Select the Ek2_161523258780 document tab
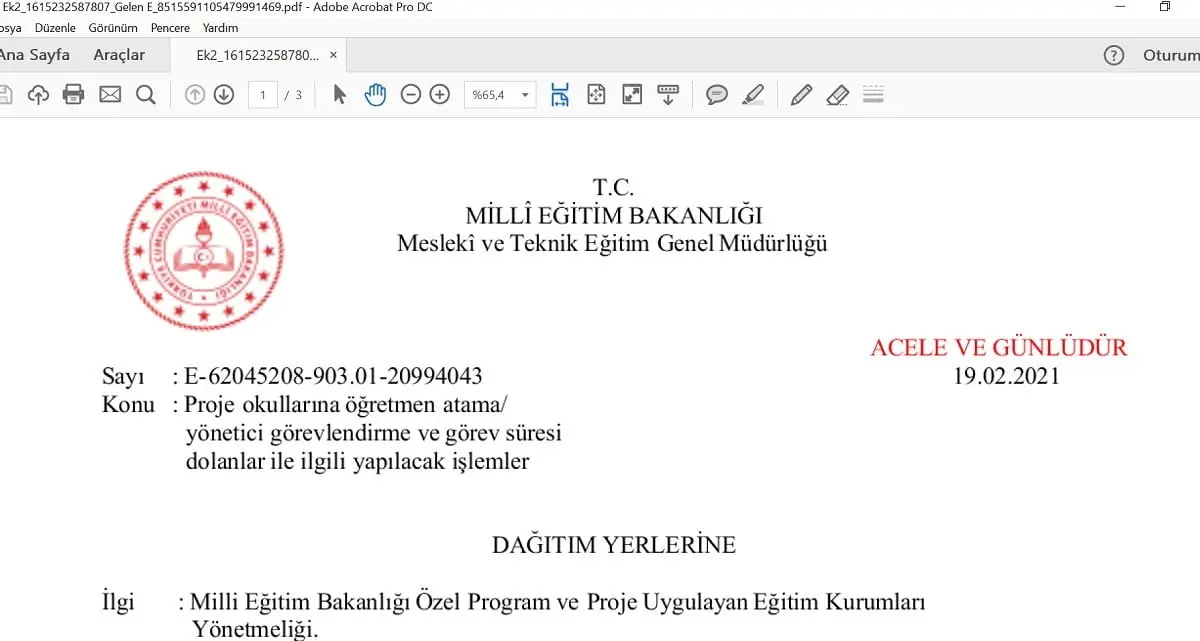 [x=259, y=55]
